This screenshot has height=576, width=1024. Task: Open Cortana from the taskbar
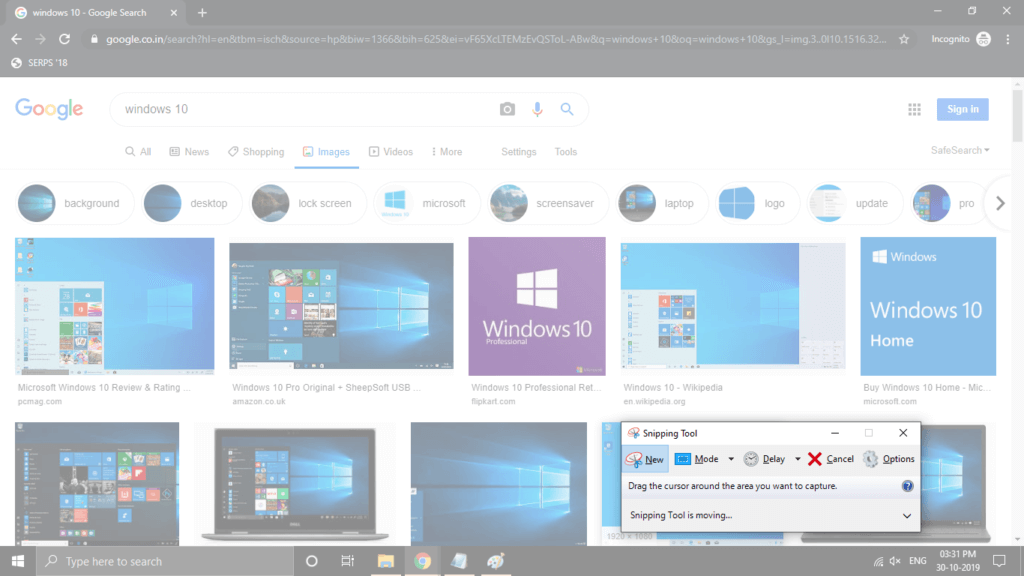(x=312, y=561)
